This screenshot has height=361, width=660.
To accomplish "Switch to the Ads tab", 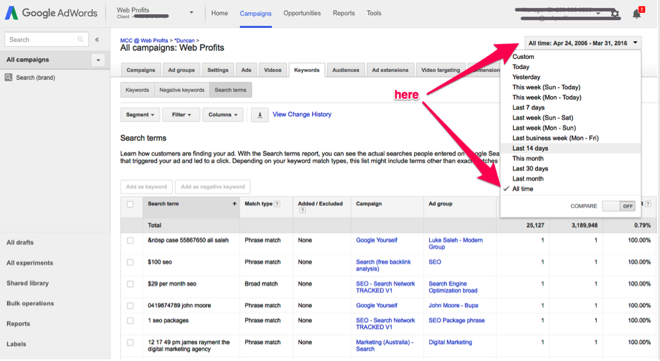I will [x=246, y=70].
